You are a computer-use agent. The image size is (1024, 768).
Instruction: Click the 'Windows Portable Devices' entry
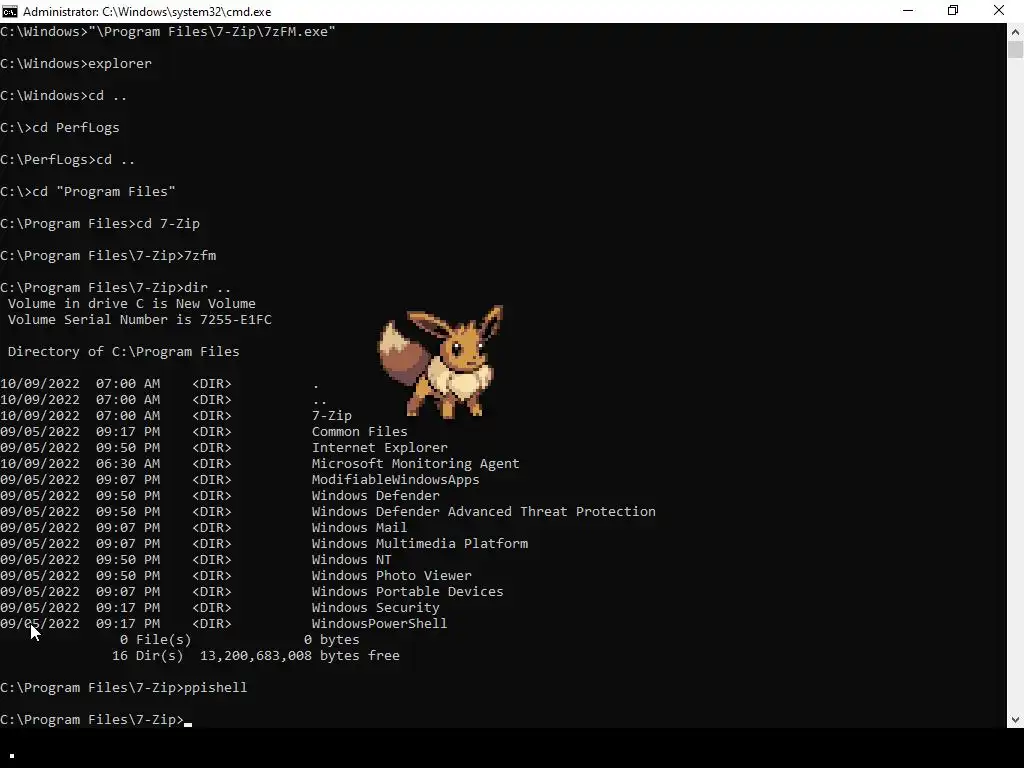click(408, 592)
